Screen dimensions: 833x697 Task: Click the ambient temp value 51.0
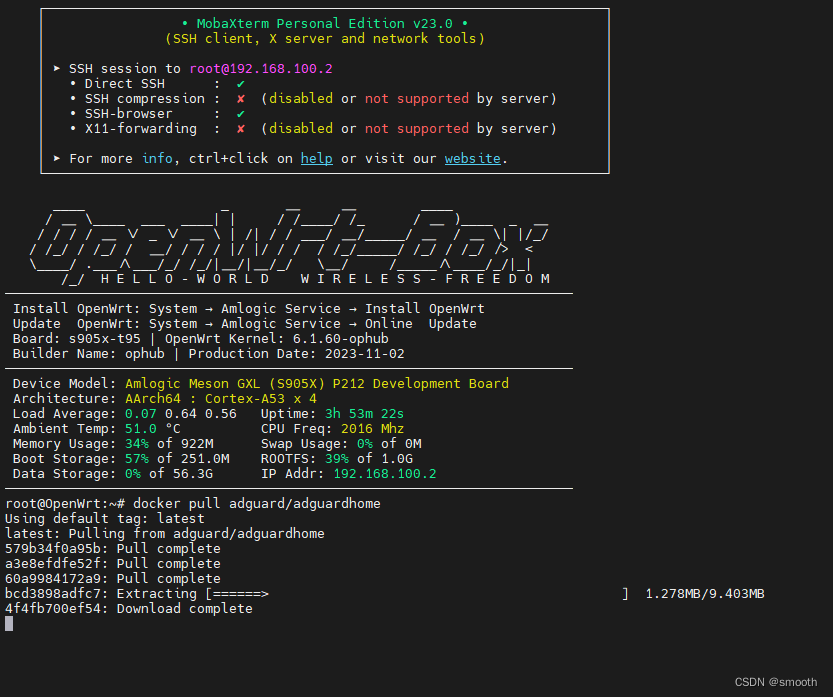(141, 428)
